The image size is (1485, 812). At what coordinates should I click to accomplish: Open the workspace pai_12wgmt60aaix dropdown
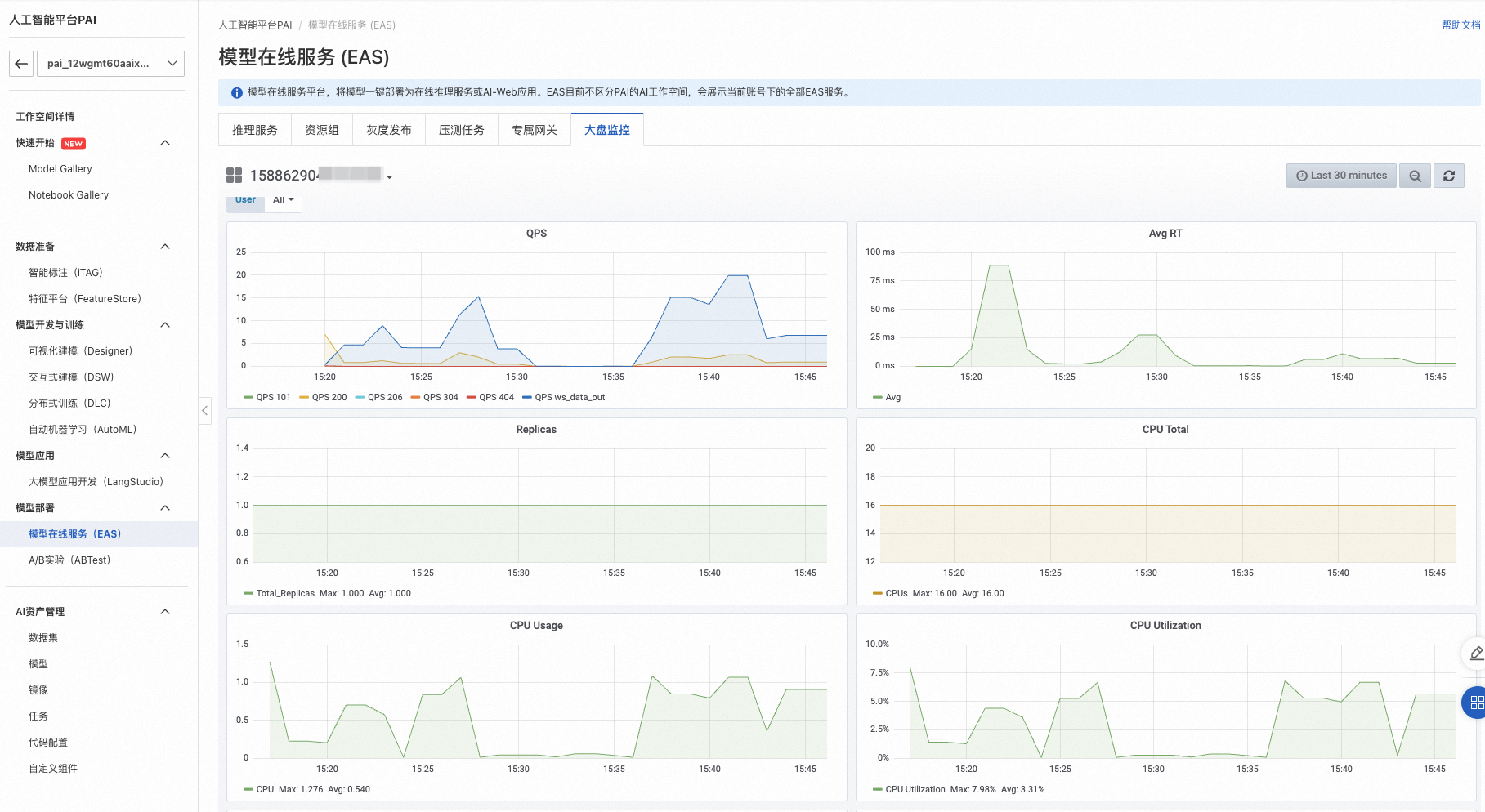click(x=110, y=64)
